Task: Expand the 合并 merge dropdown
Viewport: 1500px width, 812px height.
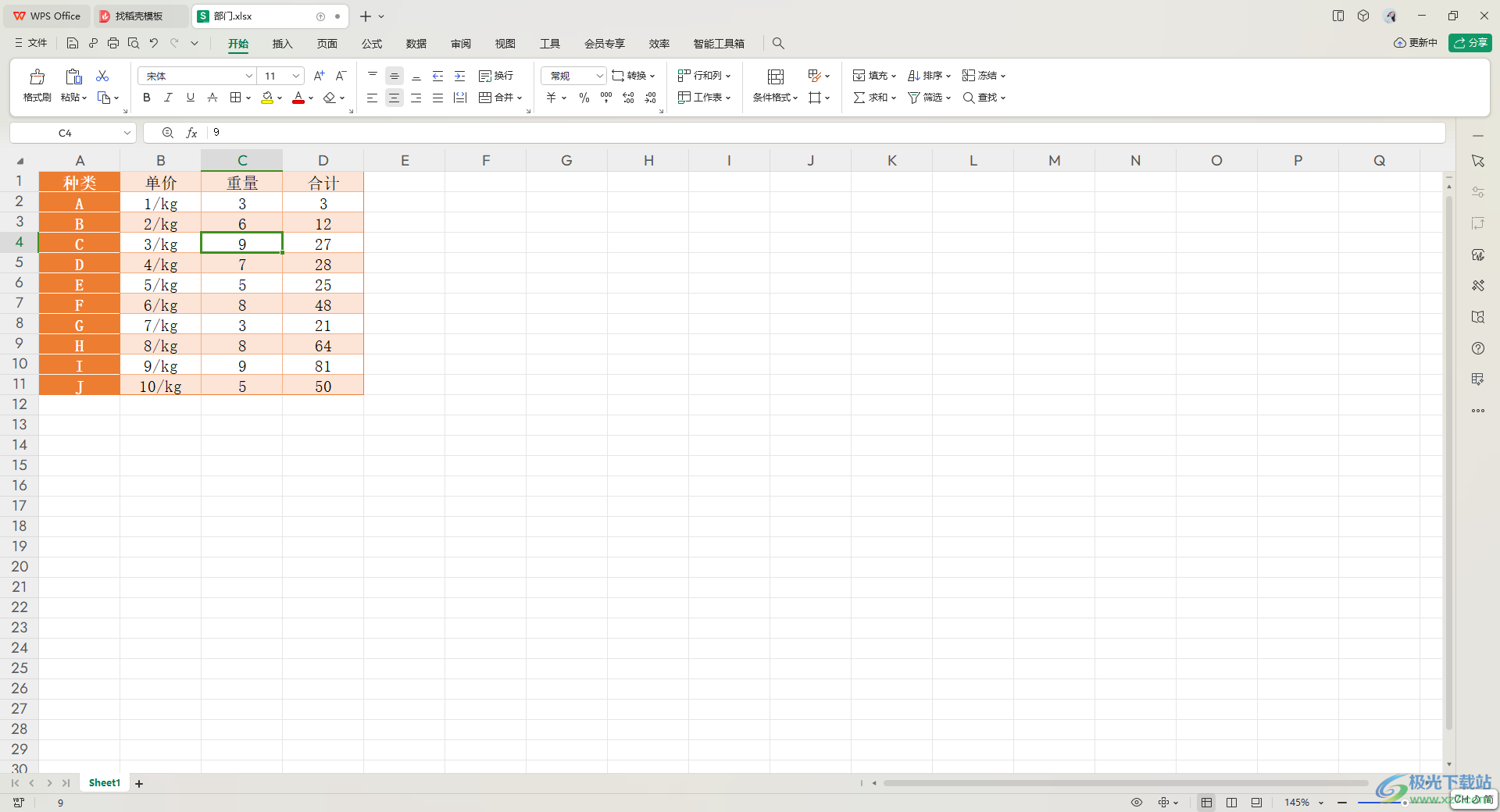Action: pos(520,98)
